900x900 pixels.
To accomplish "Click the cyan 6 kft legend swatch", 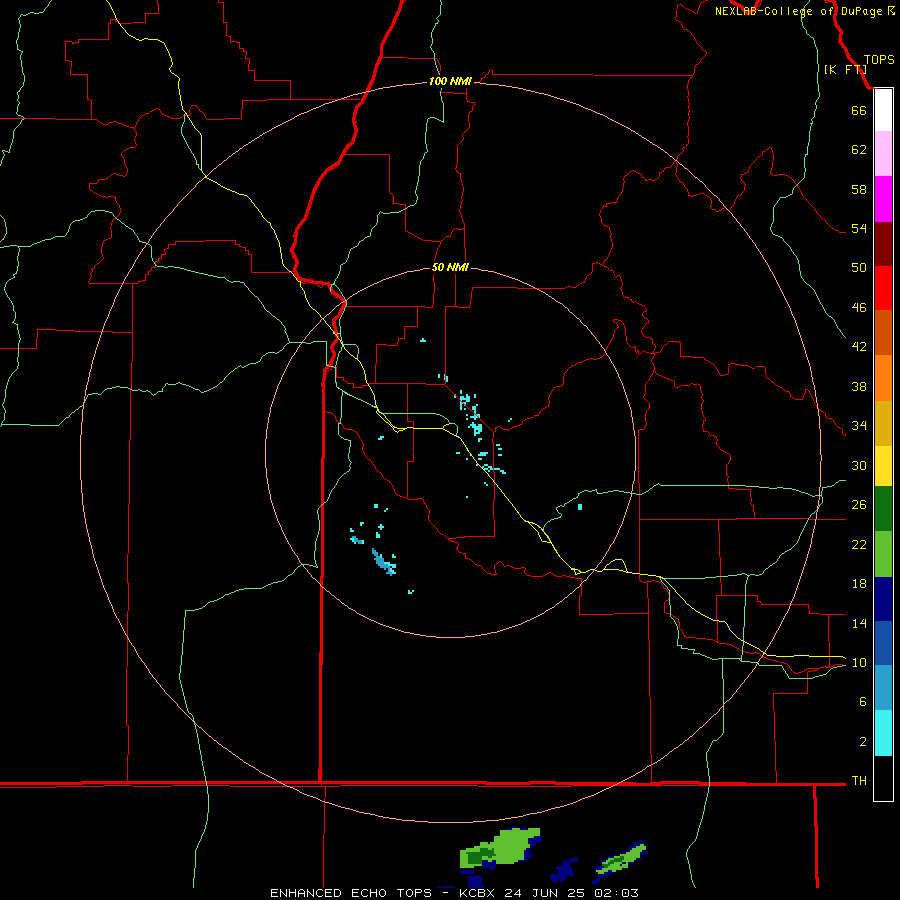I will click(x=883, y=733).
